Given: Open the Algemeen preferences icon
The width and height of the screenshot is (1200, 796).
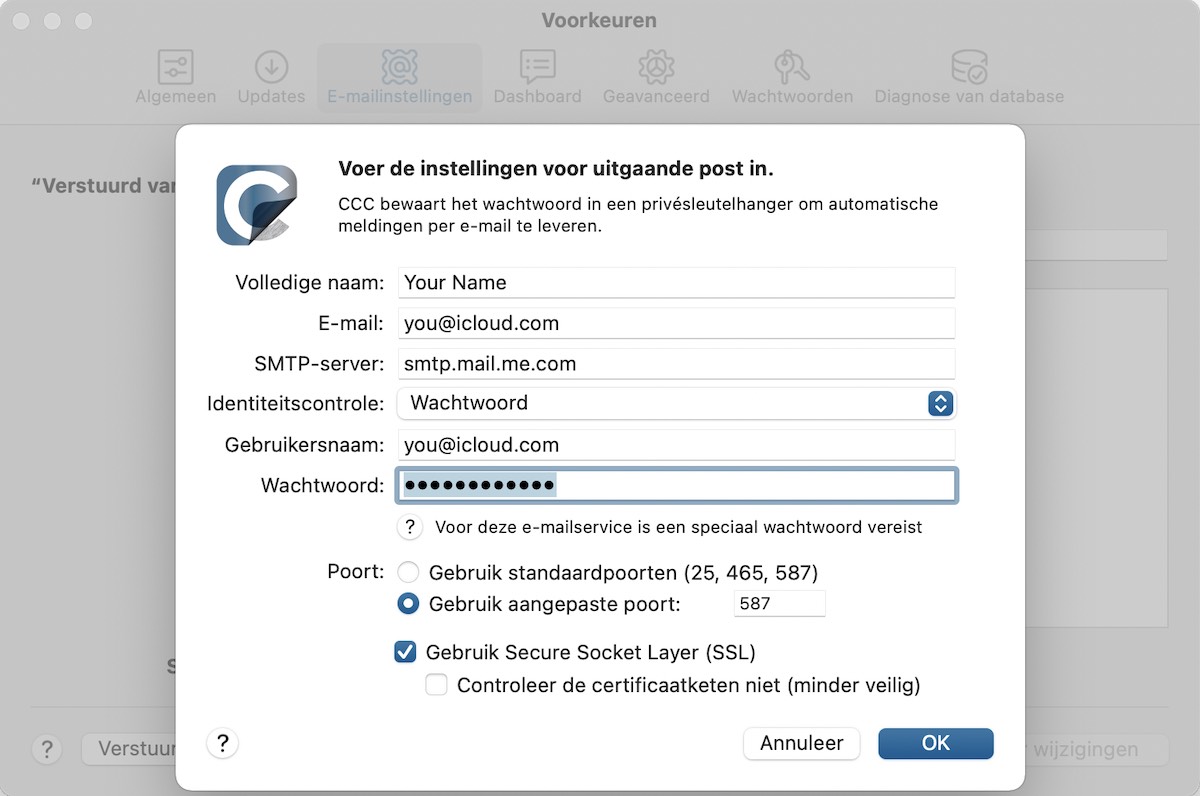Looking at the screenshot, I should pos(176,67).
